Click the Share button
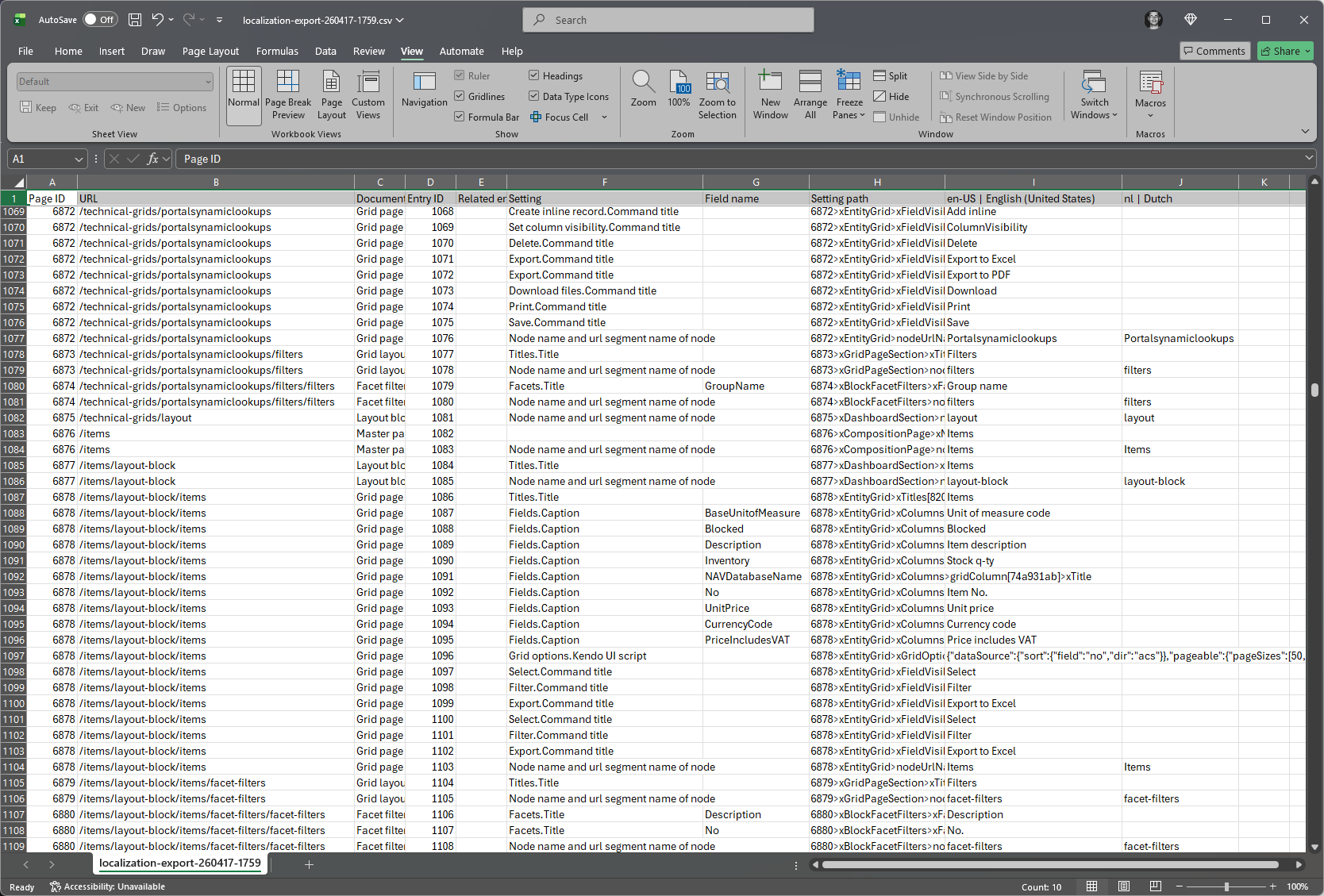 click(x=1285, y=52)
